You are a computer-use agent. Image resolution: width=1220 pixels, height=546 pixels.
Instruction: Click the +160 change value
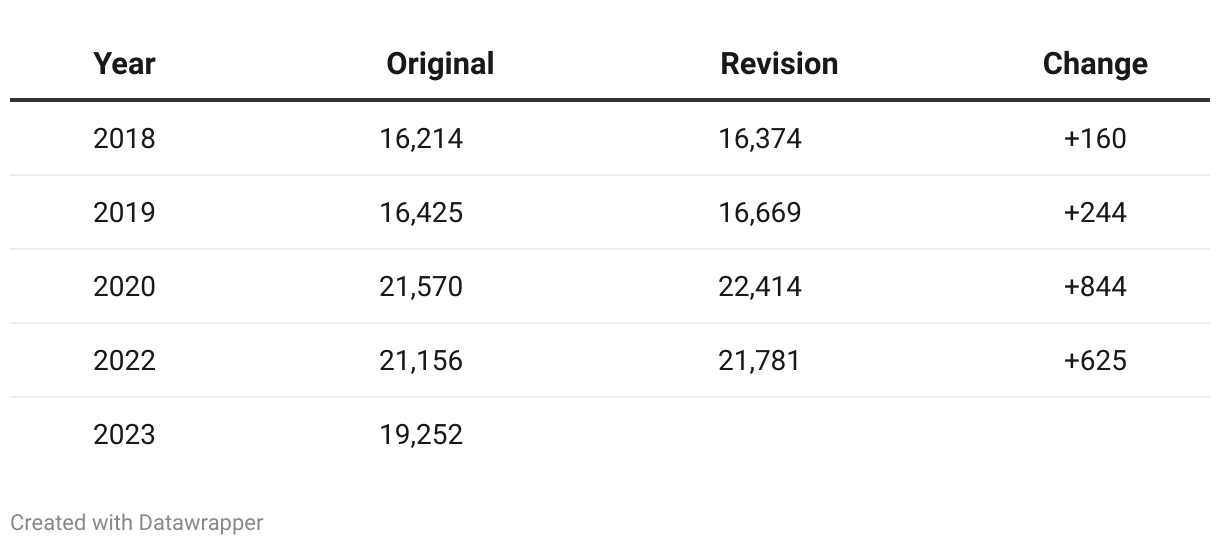(1095, 138)
